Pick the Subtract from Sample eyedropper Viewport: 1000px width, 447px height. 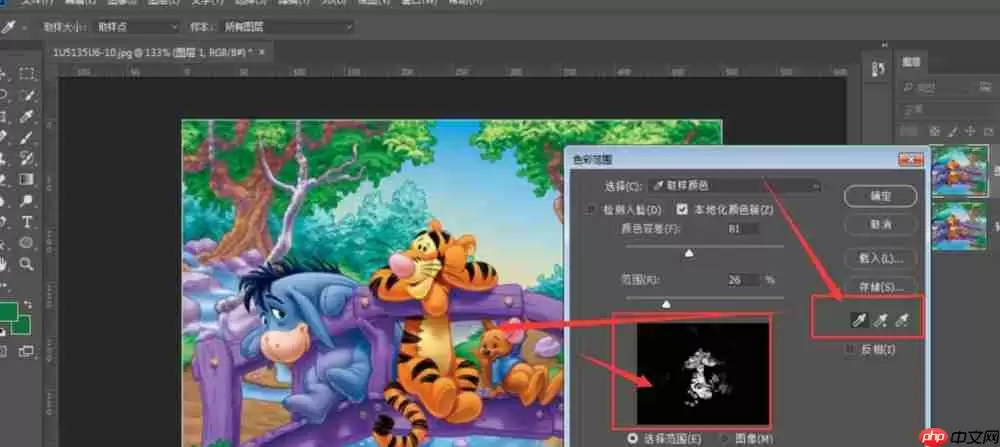point(901,321)
